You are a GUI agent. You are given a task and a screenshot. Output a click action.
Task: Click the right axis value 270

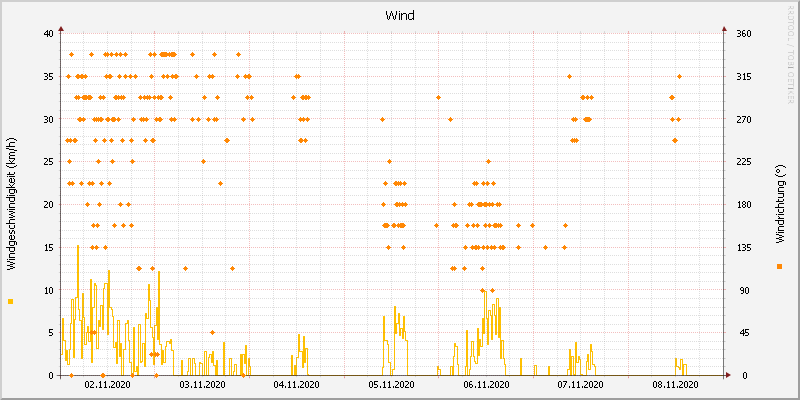pyautogui.click(x=744, y=119)
